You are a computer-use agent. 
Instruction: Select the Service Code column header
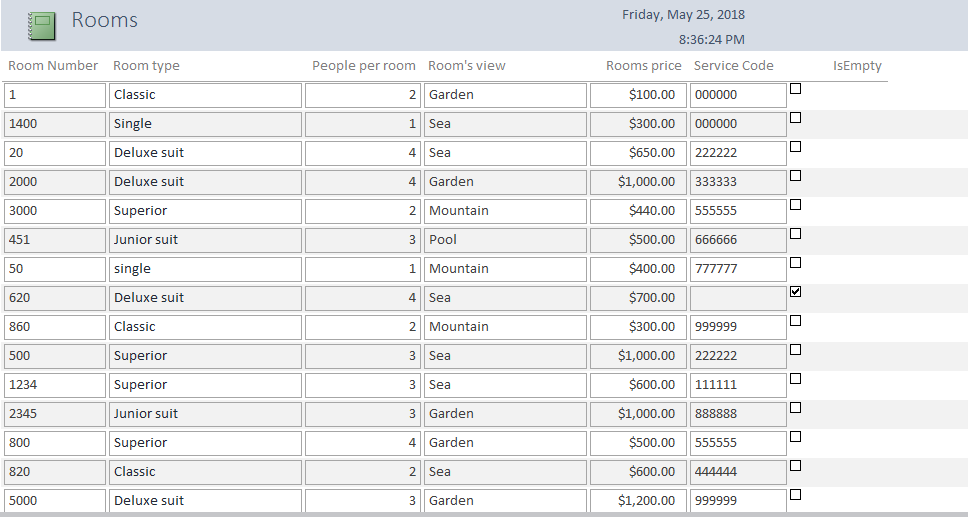click(x=733, y=66)
